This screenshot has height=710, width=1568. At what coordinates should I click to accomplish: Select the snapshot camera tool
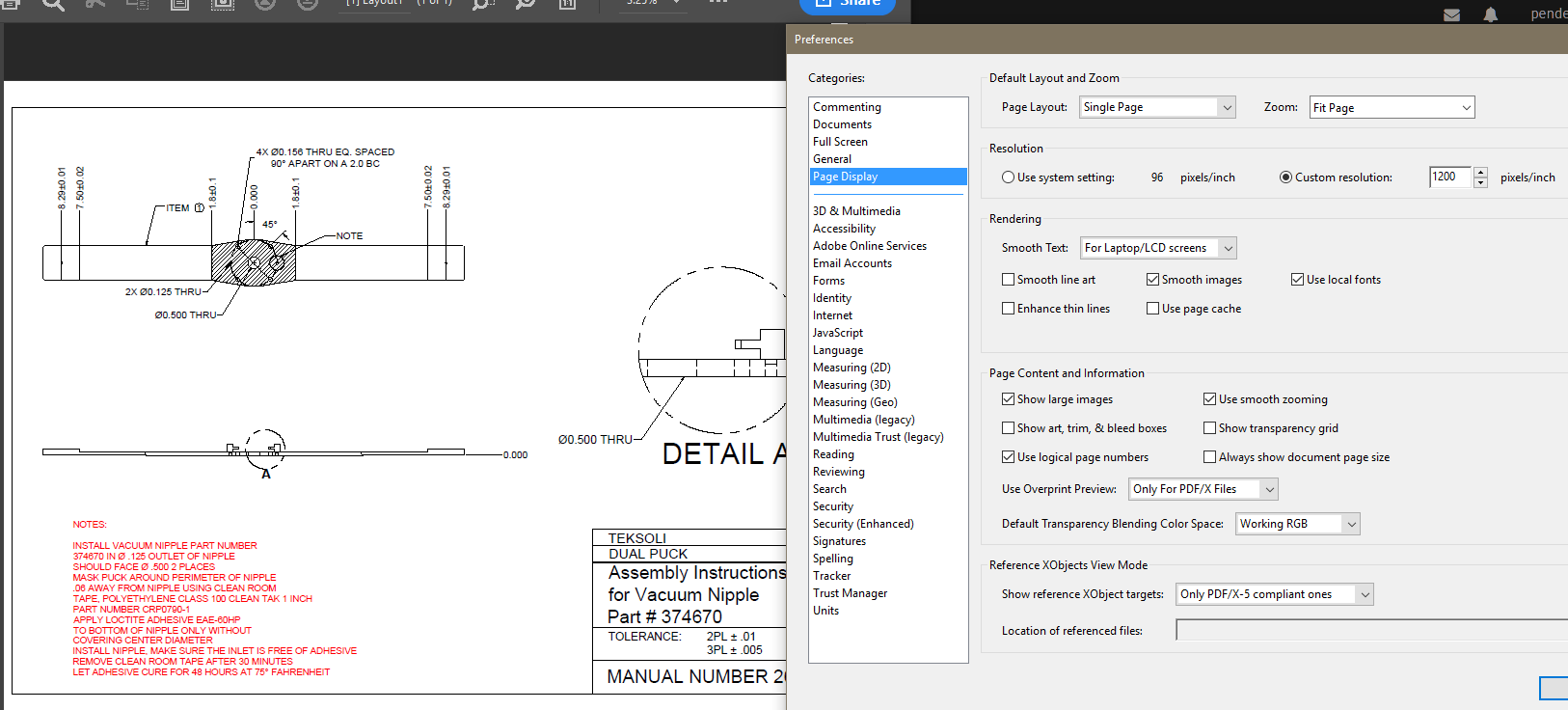[x=223, y=5]
